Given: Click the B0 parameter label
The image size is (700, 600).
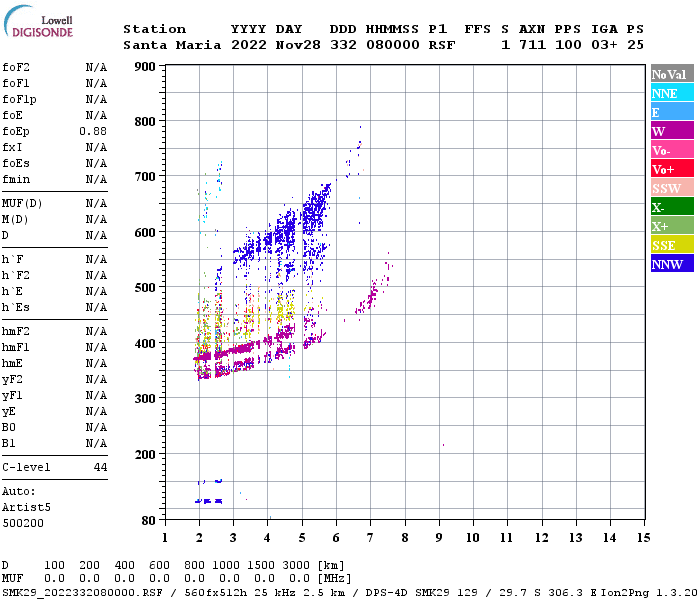Looking at the screenshot, I should 8,427.
